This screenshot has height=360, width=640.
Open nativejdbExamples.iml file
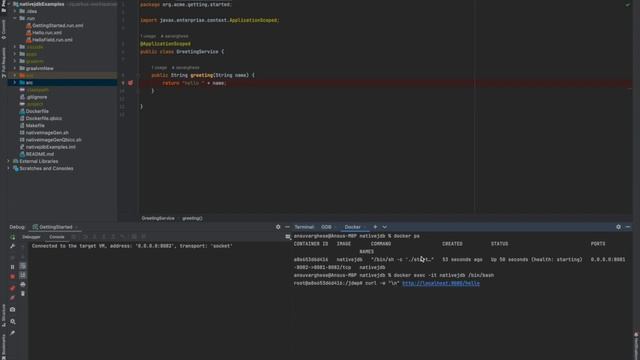coord(47,147)
